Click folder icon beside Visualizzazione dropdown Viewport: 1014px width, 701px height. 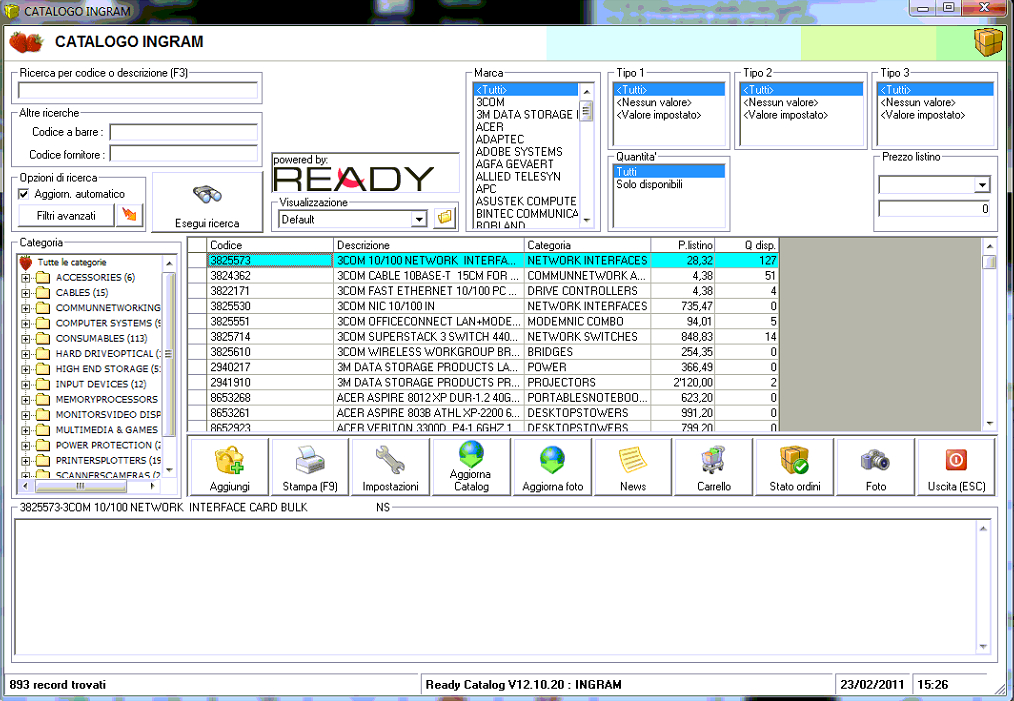[x=445, y=218]
